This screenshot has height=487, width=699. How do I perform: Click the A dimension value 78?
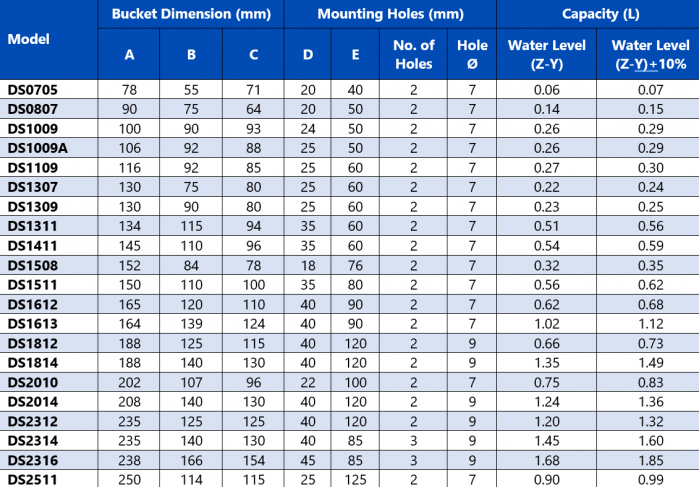pyautogui.click(x=130, y=90)
